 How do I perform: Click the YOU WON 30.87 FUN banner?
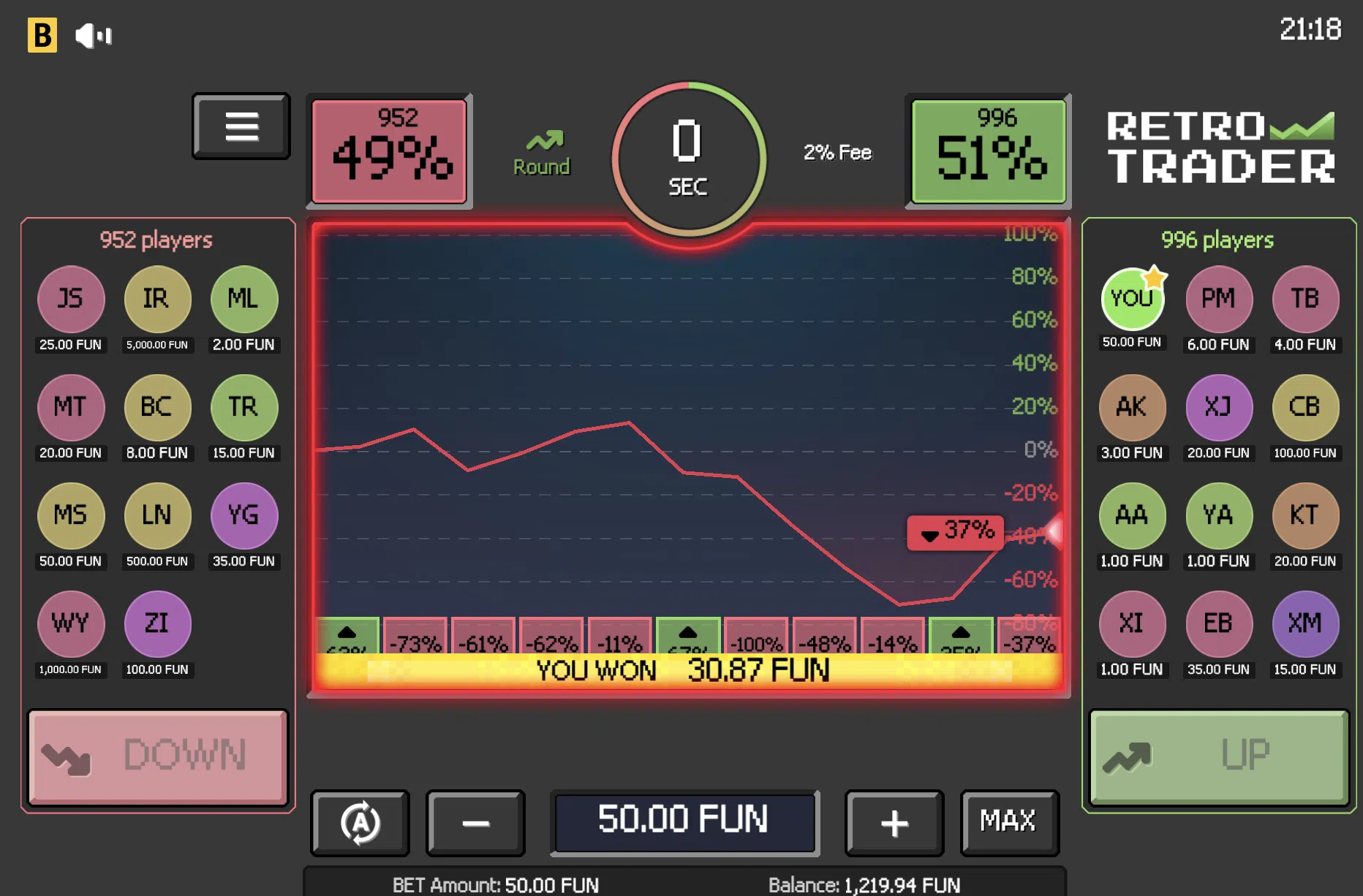tap(688, 670)
